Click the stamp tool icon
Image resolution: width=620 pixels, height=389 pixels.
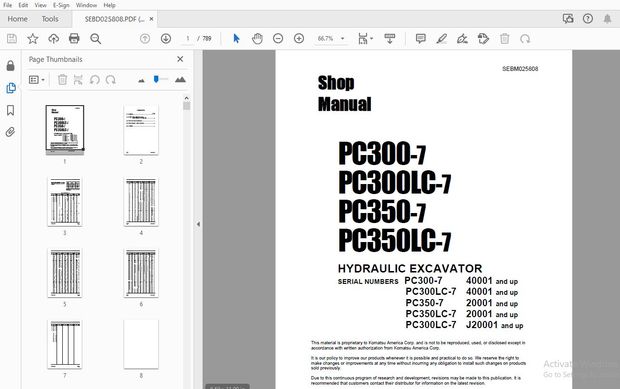pyautogui.click(x=483, y=38)
